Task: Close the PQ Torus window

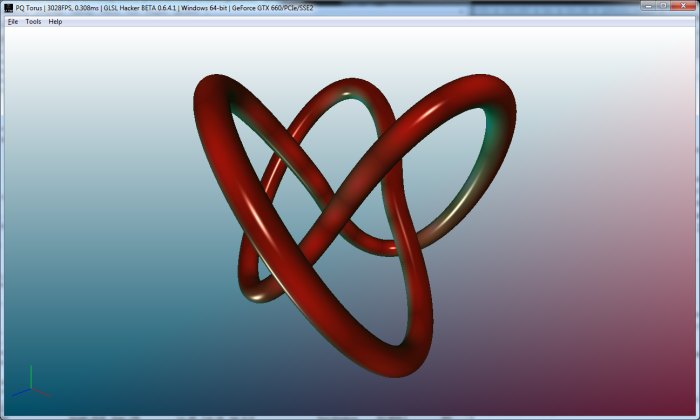Action: (x=683, y=5)
